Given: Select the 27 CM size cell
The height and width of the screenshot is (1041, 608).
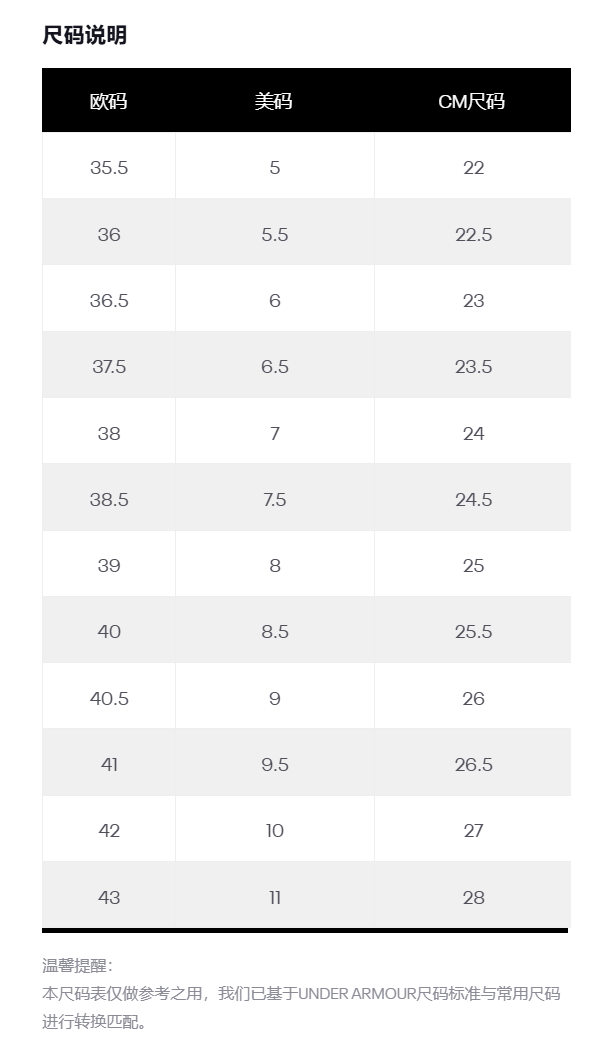Looking at the screenshot, I should (473, 830).
